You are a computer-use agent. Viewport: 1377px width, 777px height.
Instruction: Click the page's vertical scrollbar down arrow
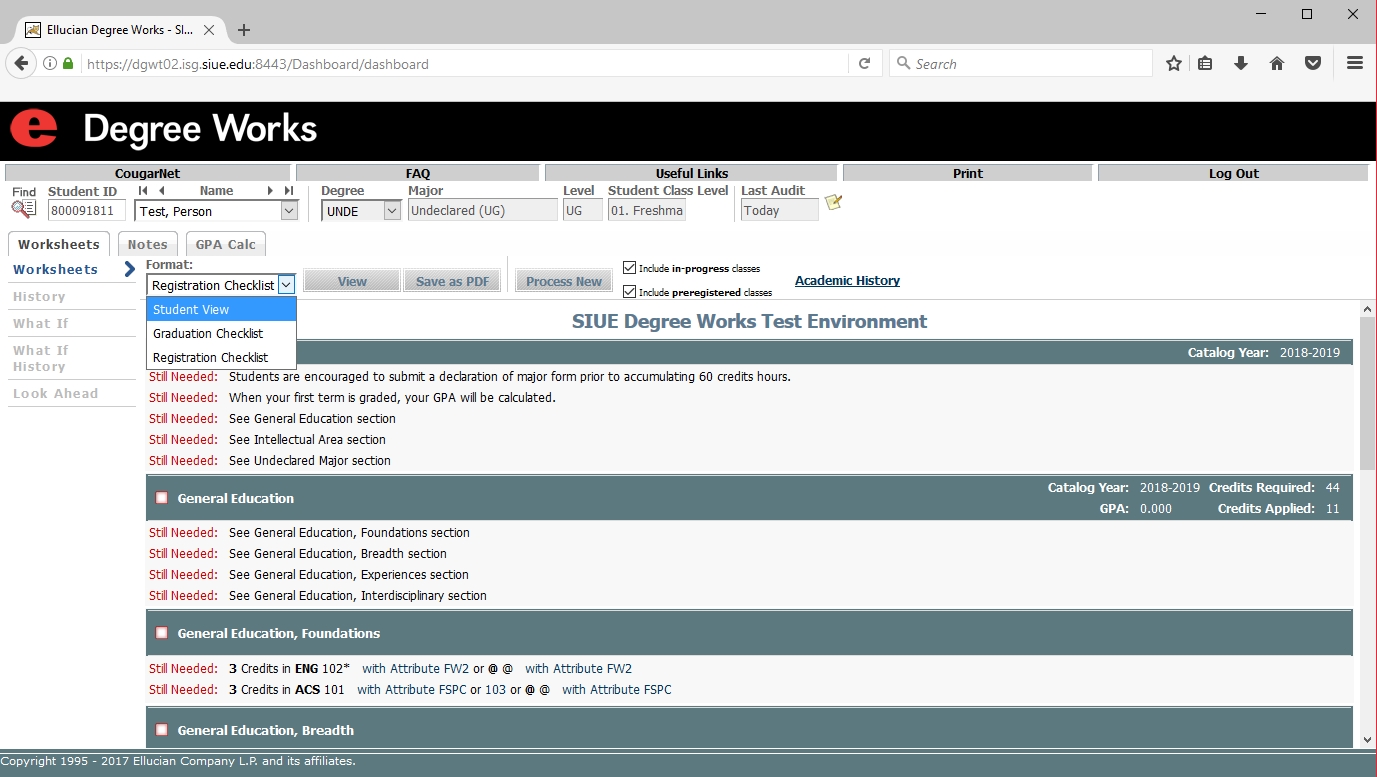click(x=1368, y=739)
